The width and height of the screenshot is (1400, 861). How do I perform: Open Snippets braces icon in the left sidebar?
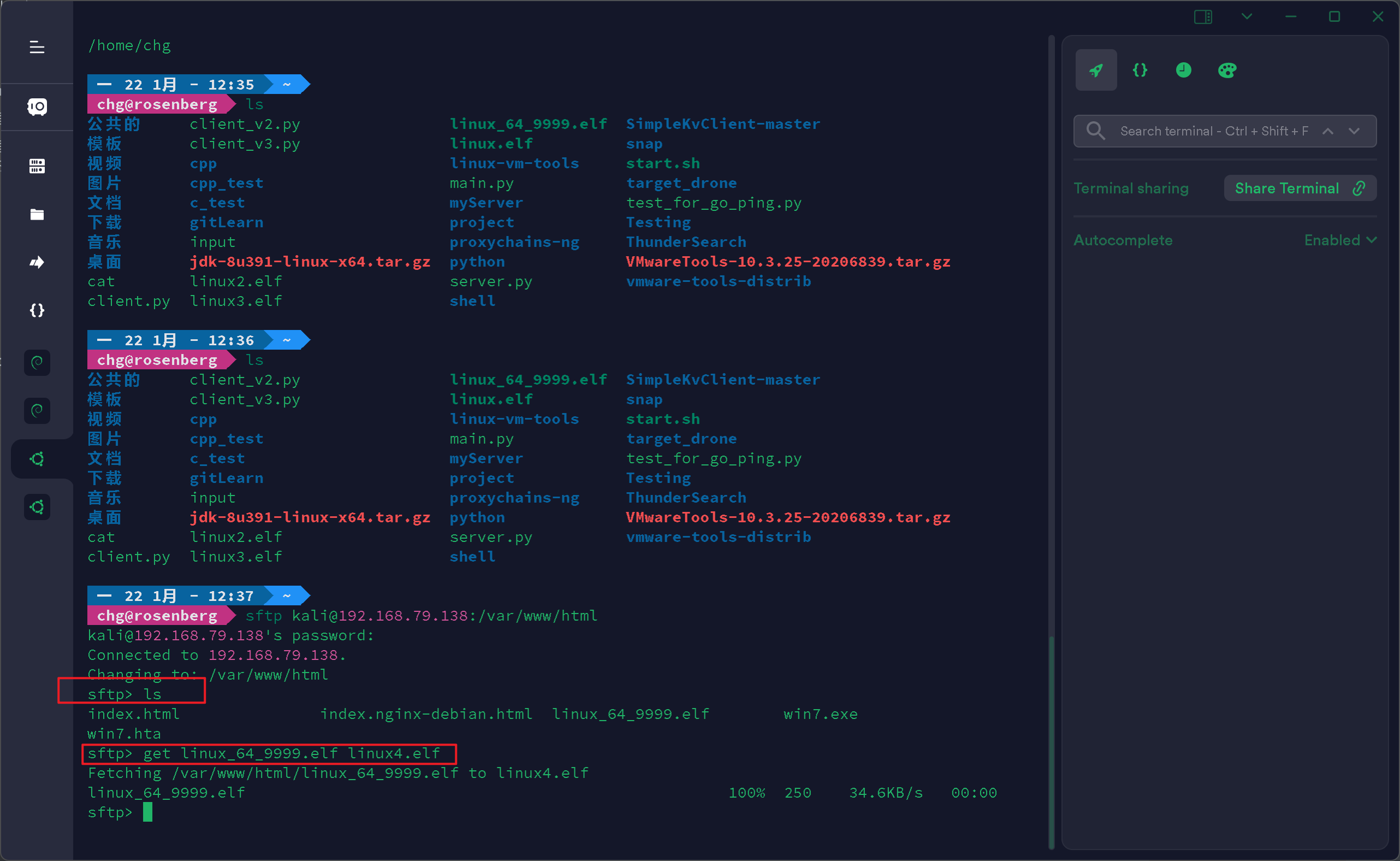[37, 310]
